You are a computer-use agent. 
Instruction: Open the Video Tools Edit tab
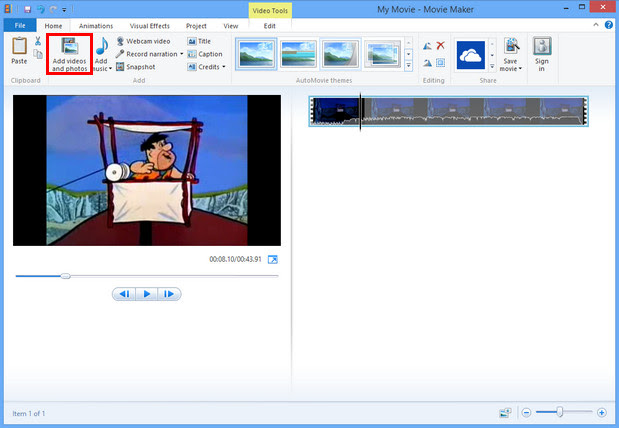click(x=270, y=26)
